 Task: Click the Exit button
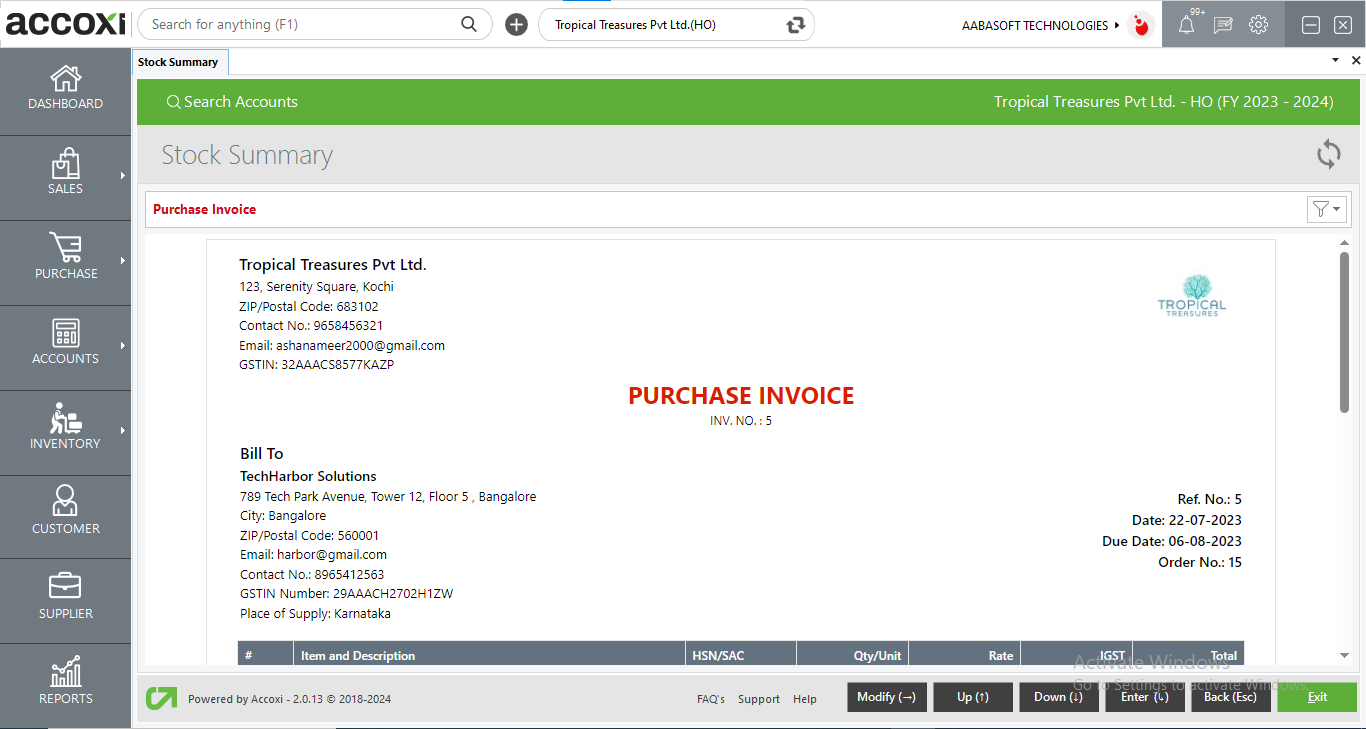click(1316, 697)
